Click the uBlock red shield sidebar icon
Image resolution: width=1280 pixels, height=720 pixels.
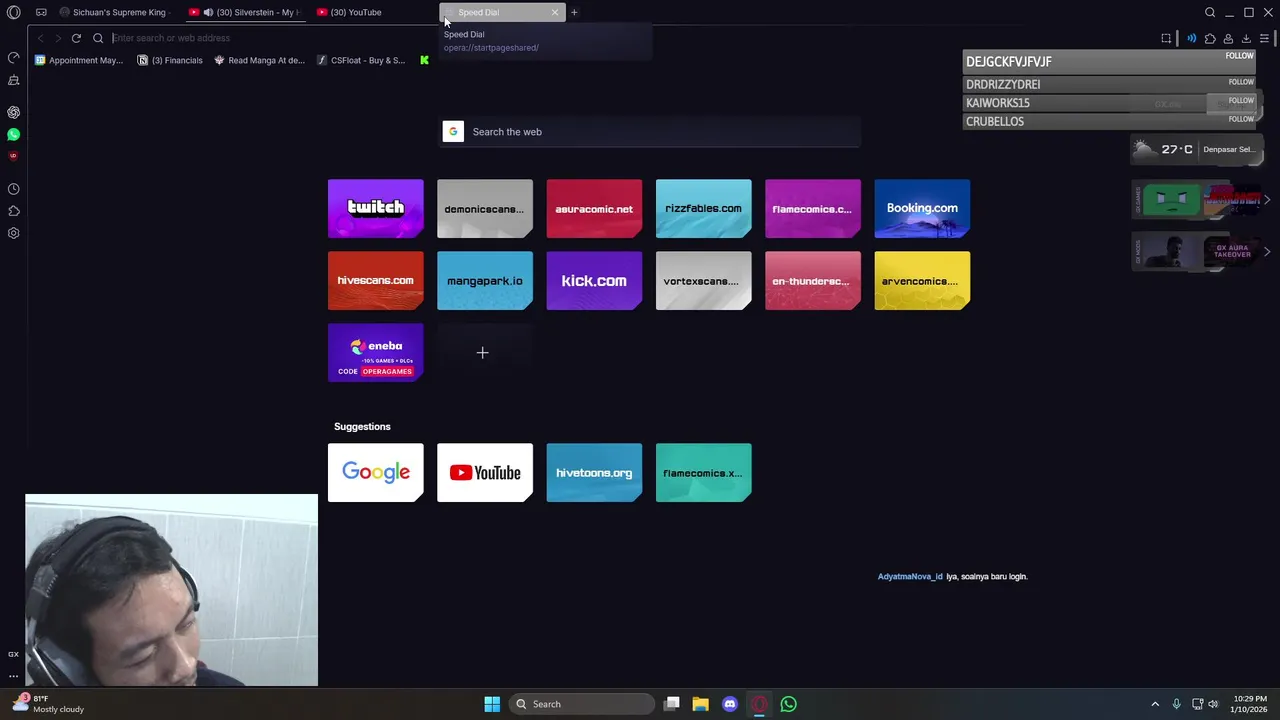[13, 156]
